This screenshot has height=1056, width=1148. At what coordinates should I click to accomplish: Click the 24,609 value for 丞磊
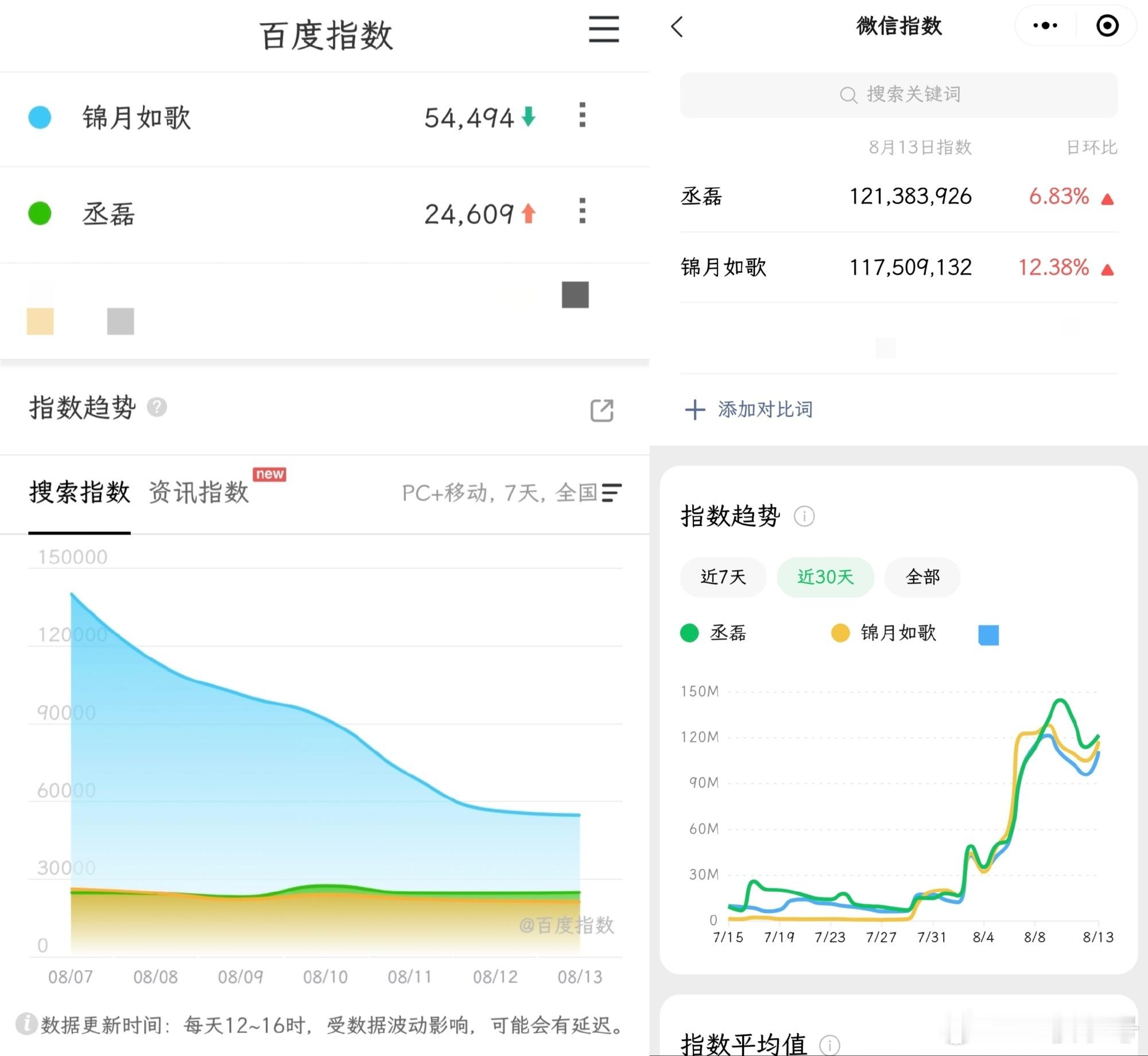pos(469,214)
